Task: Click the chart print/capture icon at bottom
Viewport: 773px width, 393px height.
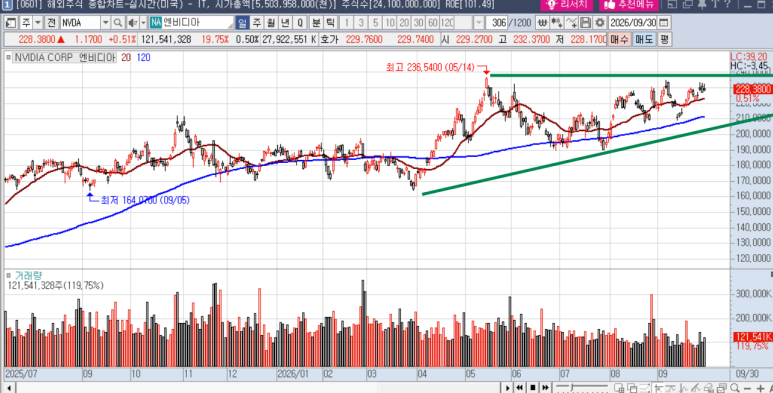Action: (722, 388)
